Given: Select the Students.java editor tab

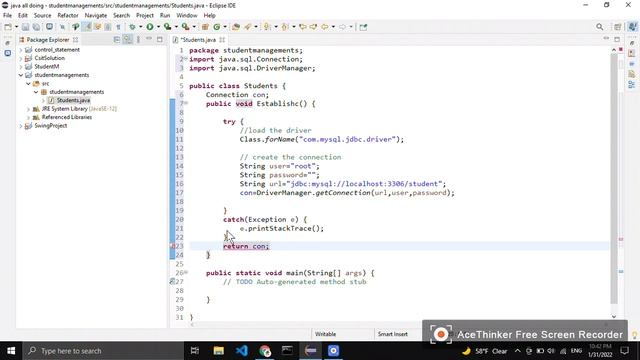Looking at the screenshot, I should pos(198,40).
